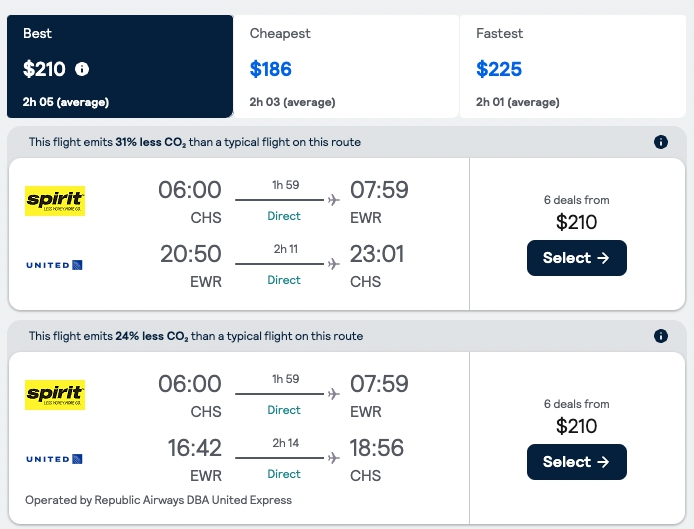Click plane icon on 16:42 EWR return leg
The width and height of the screenshot is (694, 529).
tap(333, 458)
